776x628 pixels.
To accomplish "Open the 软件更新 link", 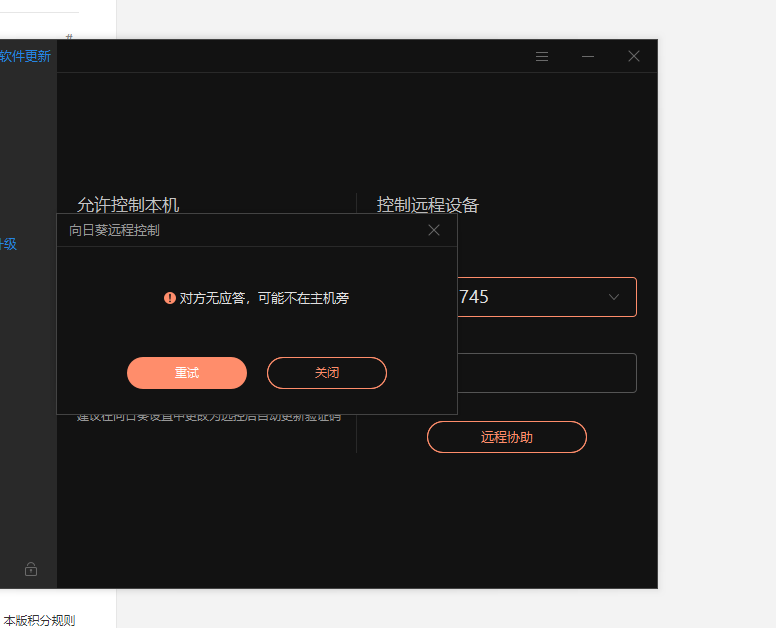I will (25, 56).
